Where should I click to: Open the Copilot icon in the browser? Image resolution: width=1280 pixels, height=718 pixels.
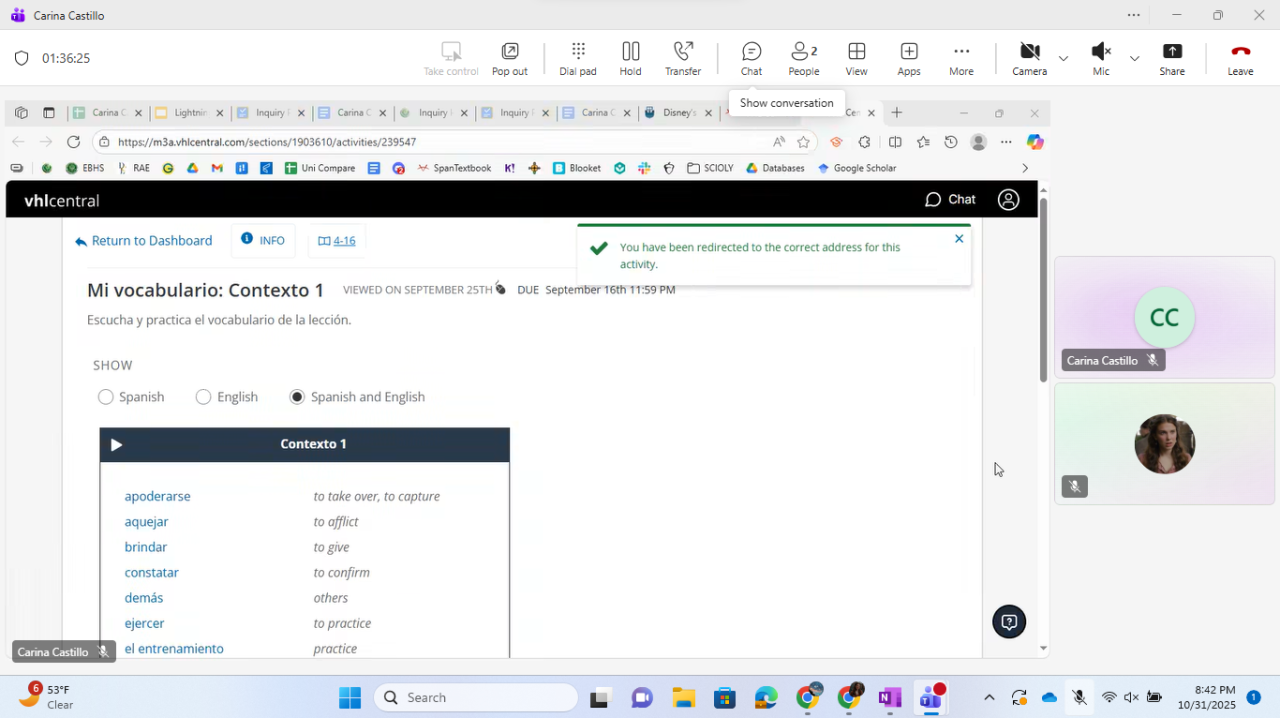point(1035,142)
